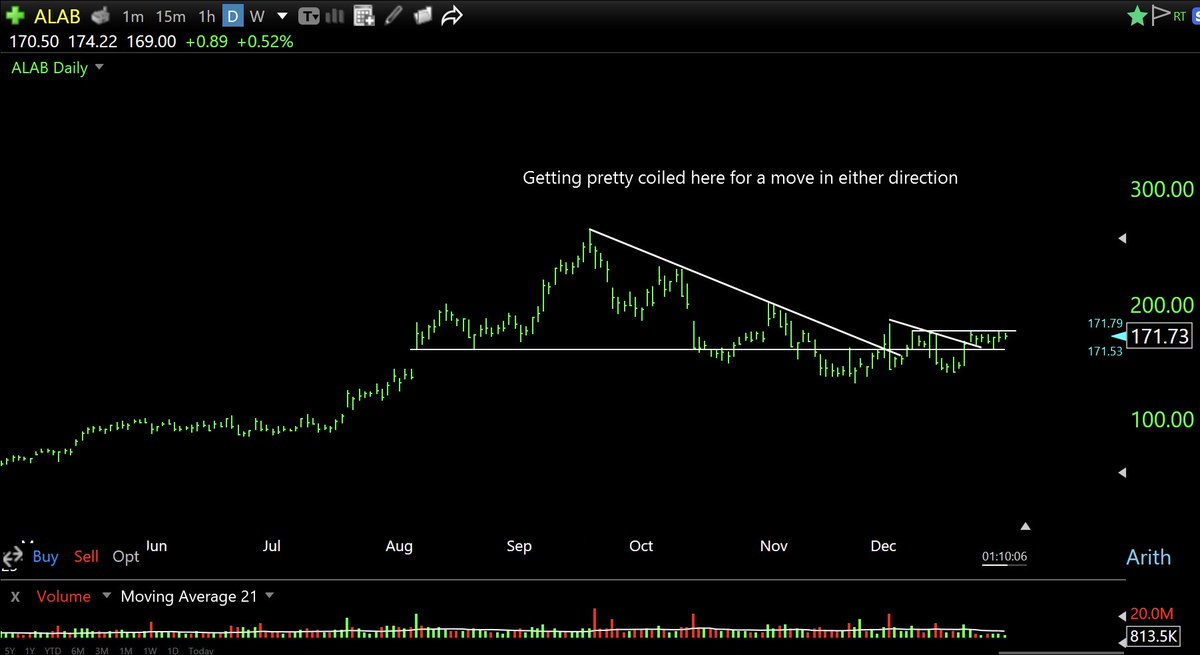This screenshot has width=1200, height=655.
Task: Click the 171.73 current price label
Action: tap(1161, 336)
